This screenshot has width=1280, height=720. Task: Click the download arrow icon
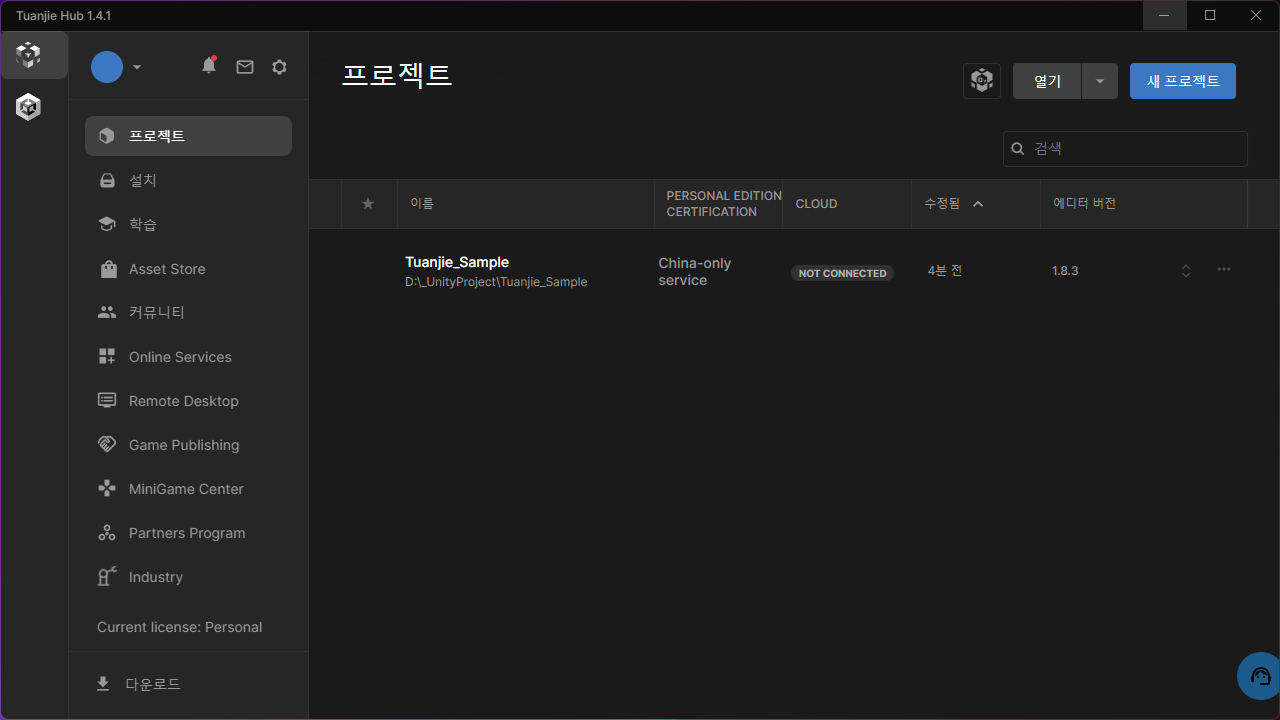tap(102, 684)
